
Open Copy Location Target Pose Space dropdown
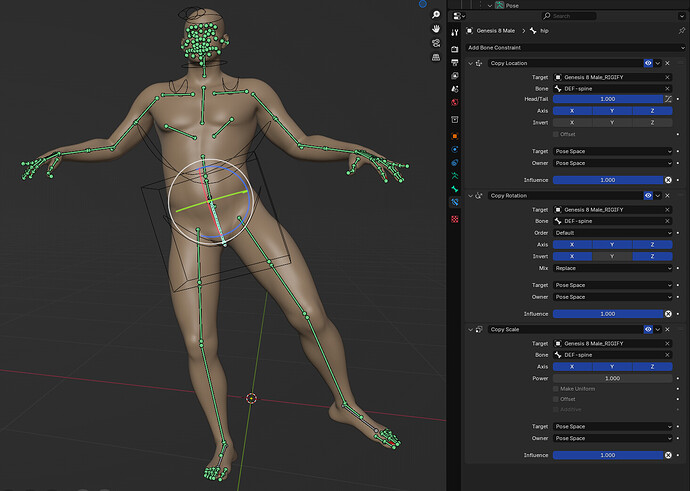click(x=613, y=151)
